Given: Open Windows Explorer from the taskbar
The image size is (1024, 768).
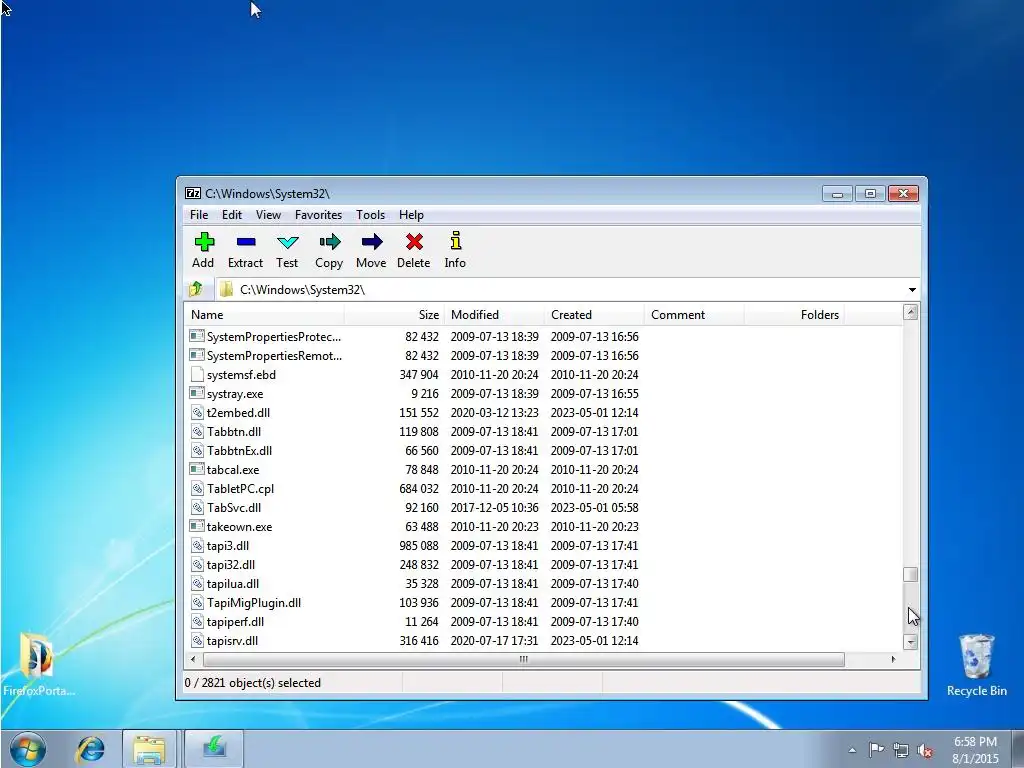Looking at the screenshot, I should (x=149, y=748).
